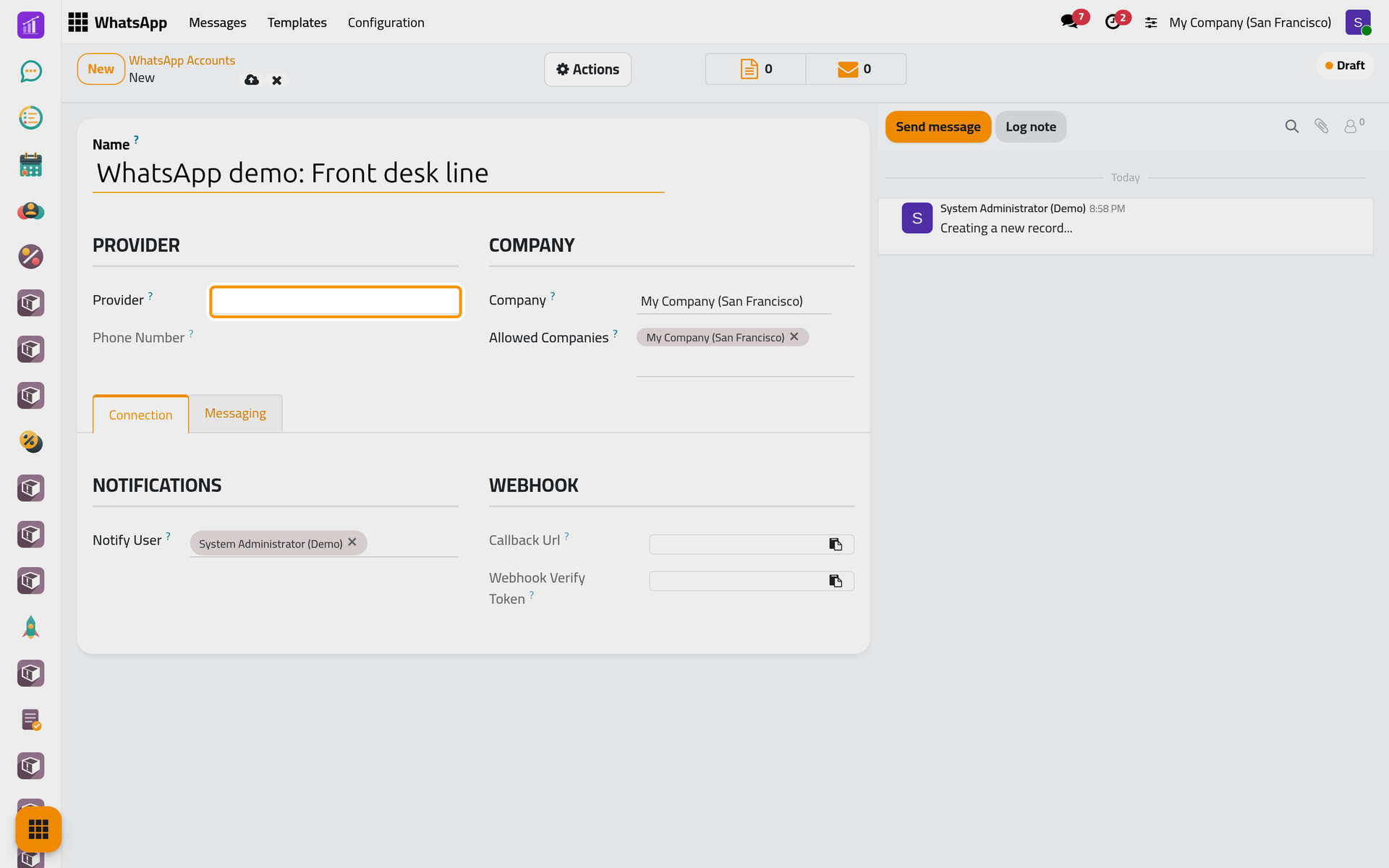Show help tooltip next to Provider label
This screenshot has height=868, width=1389.
[x=150, y=295]
